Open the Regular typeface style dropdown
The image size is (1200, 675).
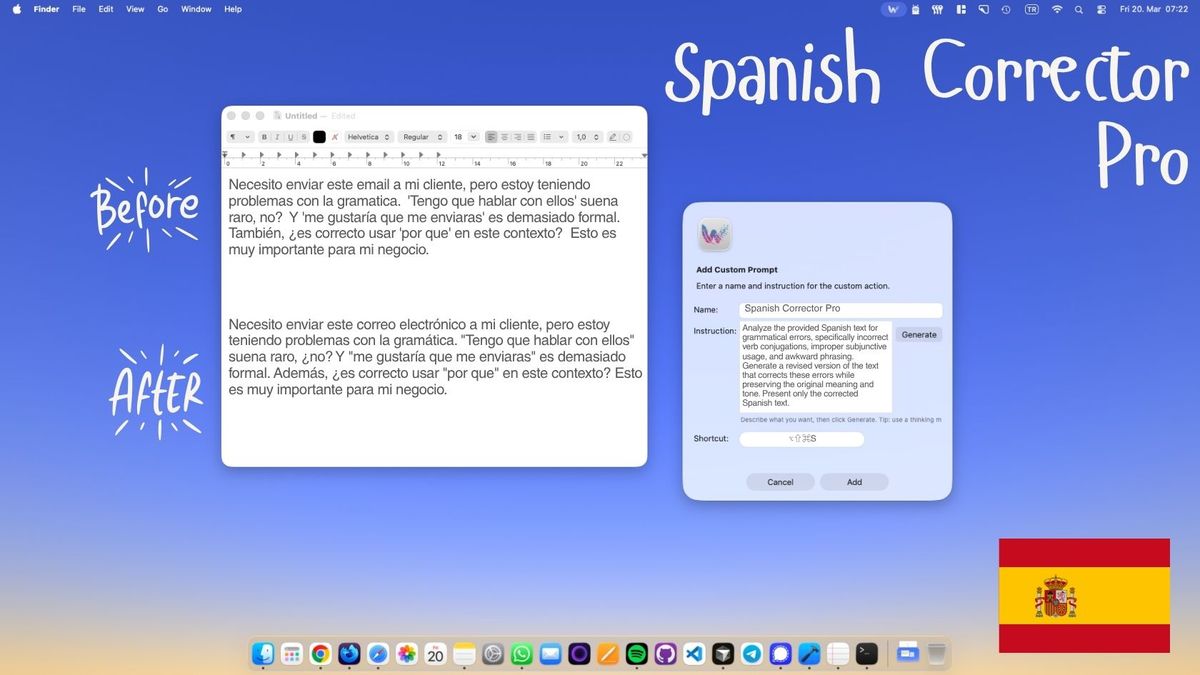(x=422, y=137)
